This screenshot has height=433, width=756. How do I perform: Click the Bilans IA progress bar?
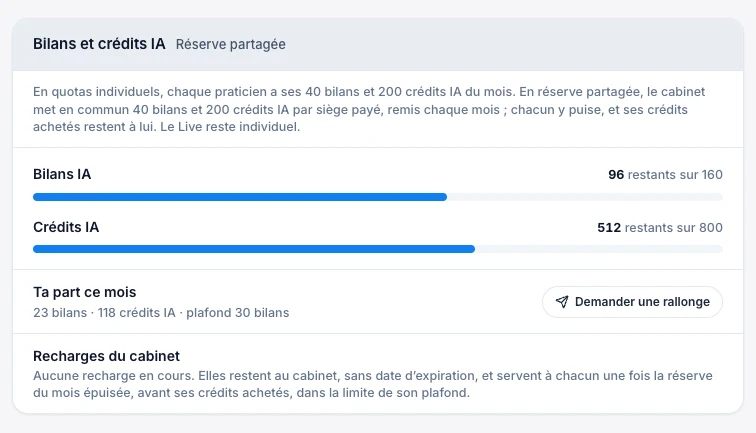pyautogui.click(x=378, y=197)
